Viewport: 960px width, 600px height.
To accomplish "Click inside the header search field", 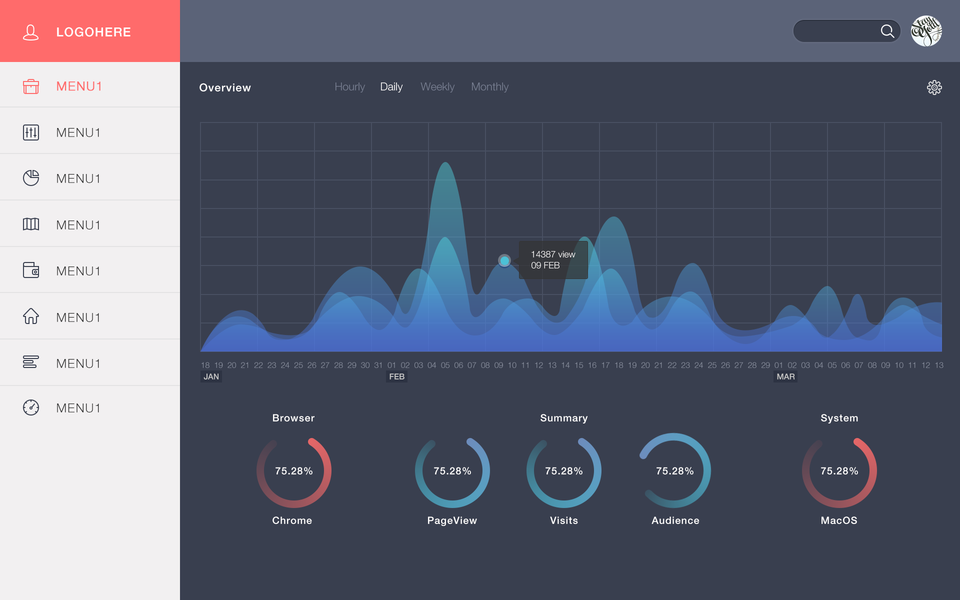I will click(x=846, y=31).
